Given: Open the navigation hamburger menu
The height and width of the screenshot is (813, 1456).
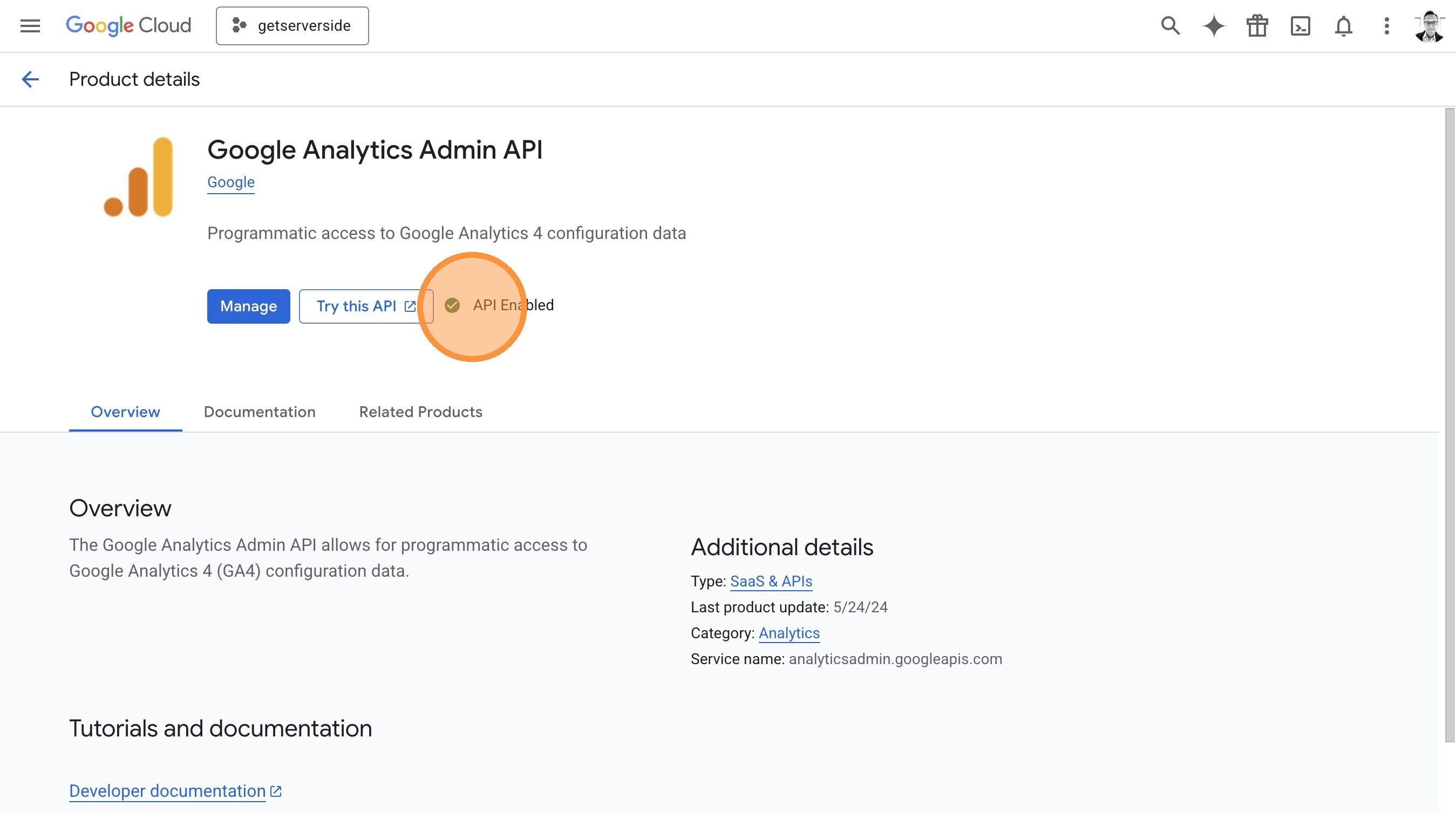Looking at the screenshot, I should pos(29,25).
